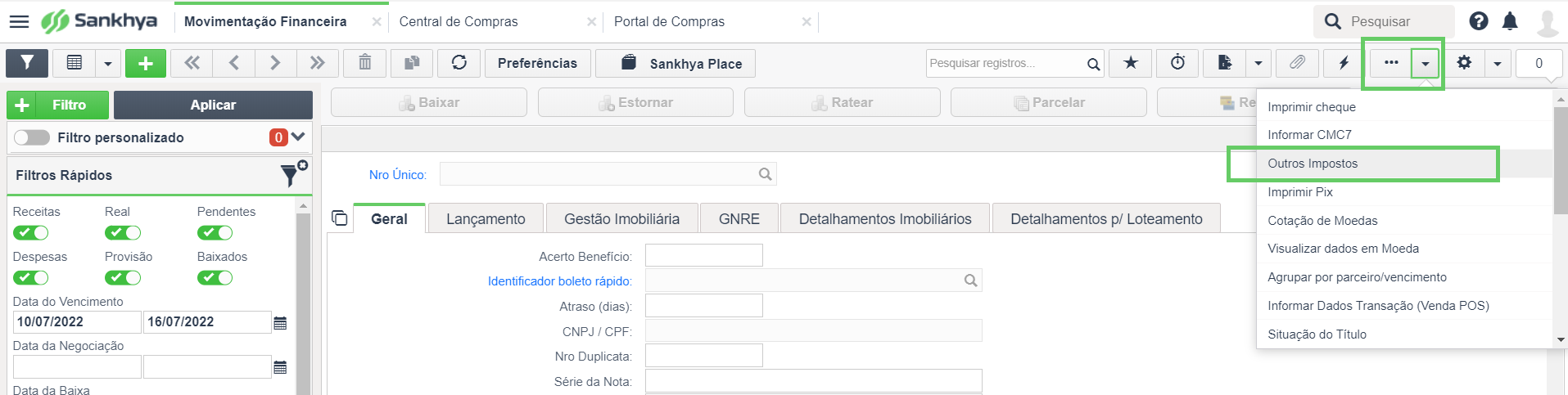Click the export document icon
The image size is (1568, 395).
[1225, 63]
